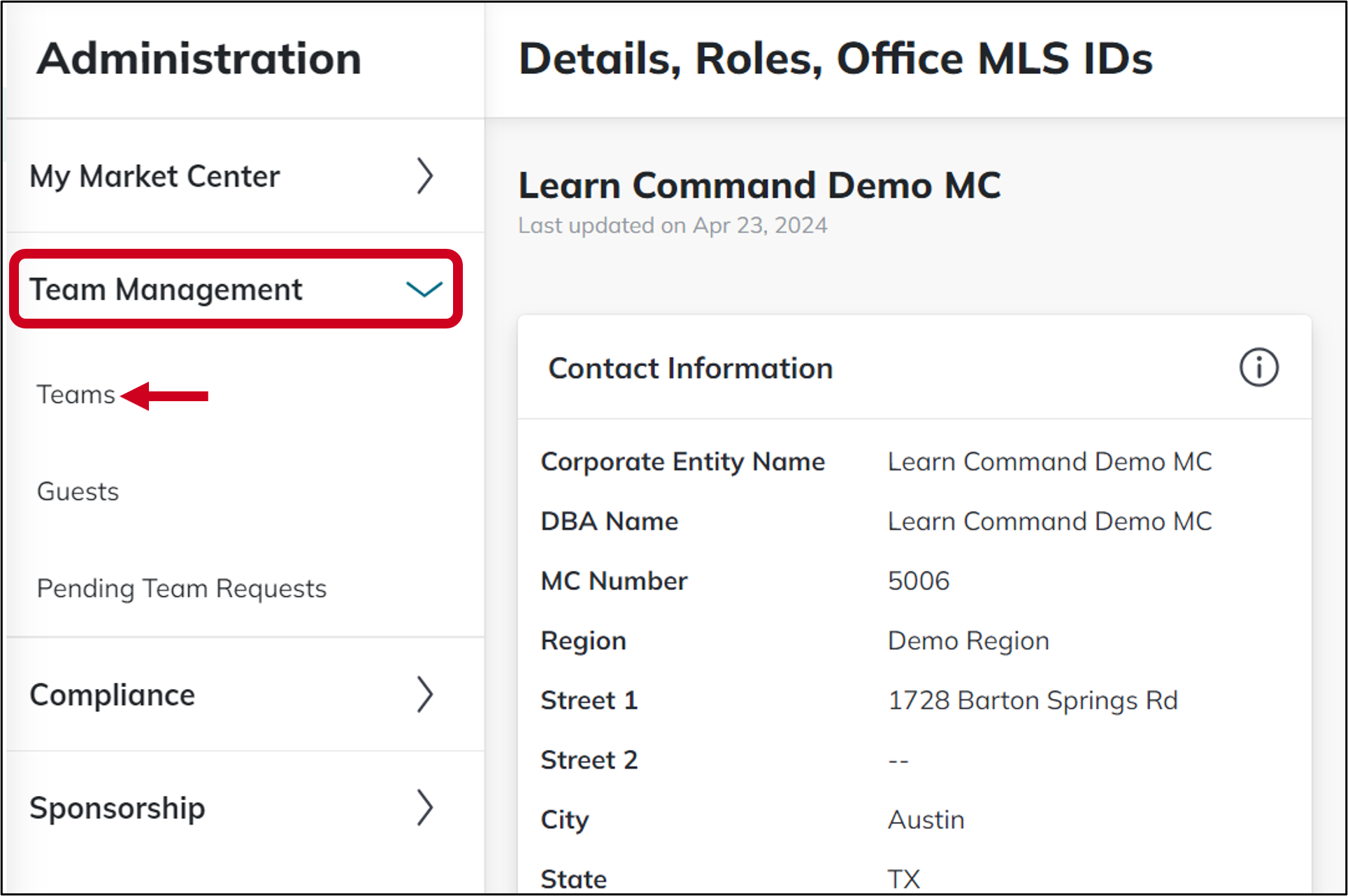Click the Team Management down chevron
Viewport: 1348px width, 896px height.
(424, 289)
